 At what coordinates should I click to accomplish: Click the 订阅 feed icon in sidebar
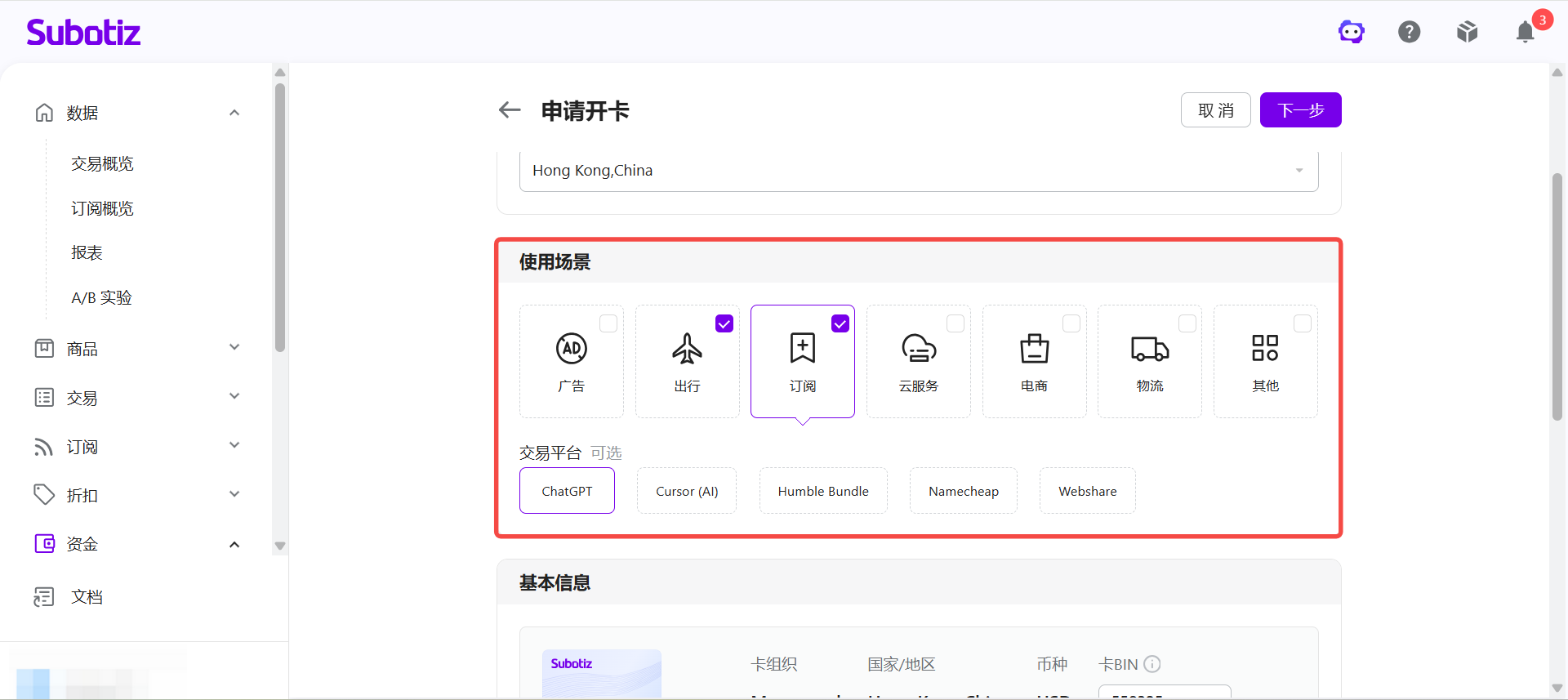pyautogui.click(x=44, y=447)
